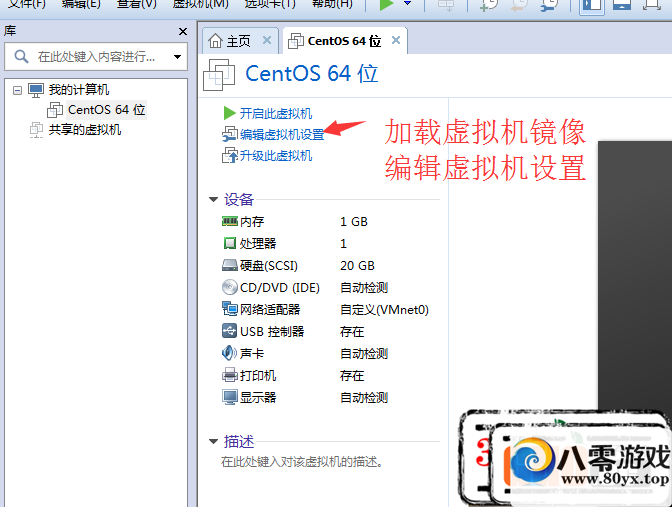Click the dark VM screen preview thumbnail
This screenshot has height=507, width=672.
pos(635,274)
